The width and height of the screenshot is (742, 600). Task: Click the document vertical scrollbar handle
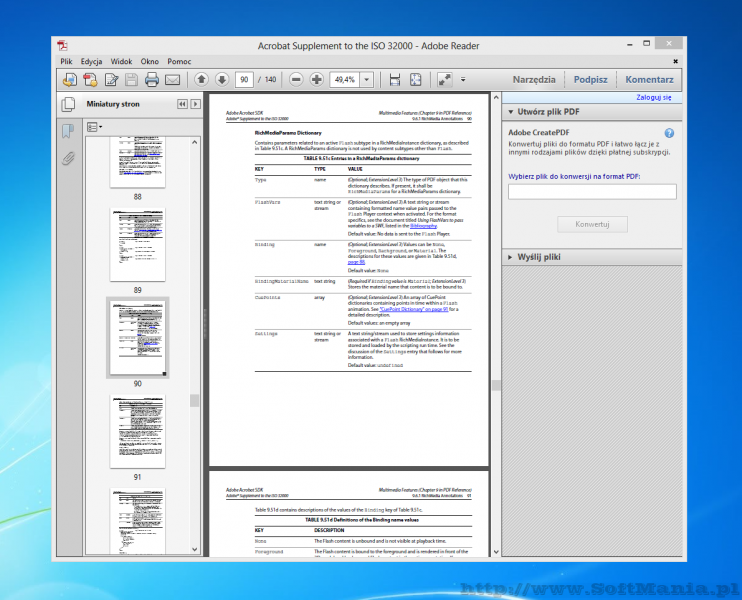(x=496, y=385)
